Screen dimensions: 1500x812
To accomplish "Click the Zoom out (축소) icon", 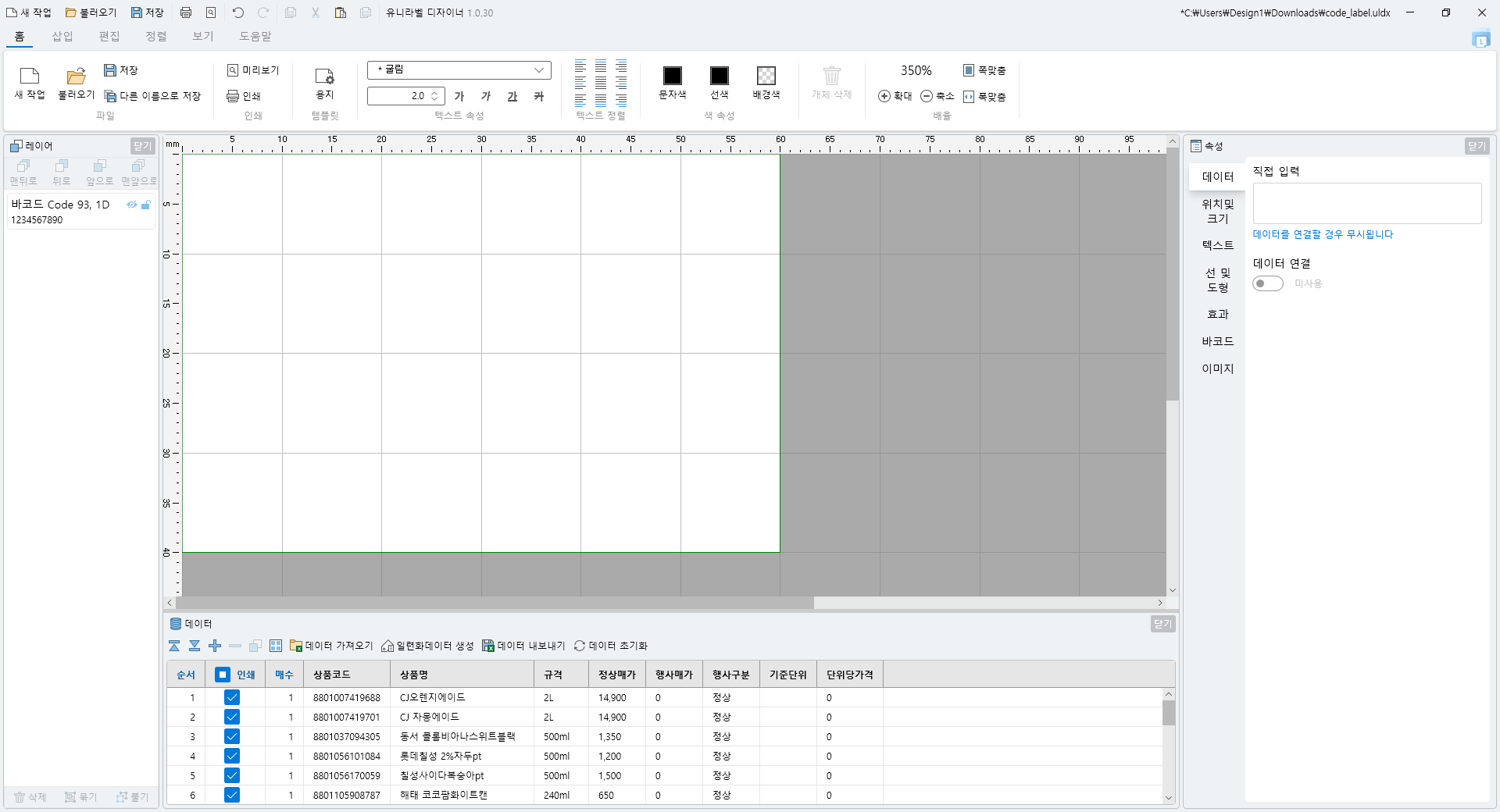I will click(927, 96).
